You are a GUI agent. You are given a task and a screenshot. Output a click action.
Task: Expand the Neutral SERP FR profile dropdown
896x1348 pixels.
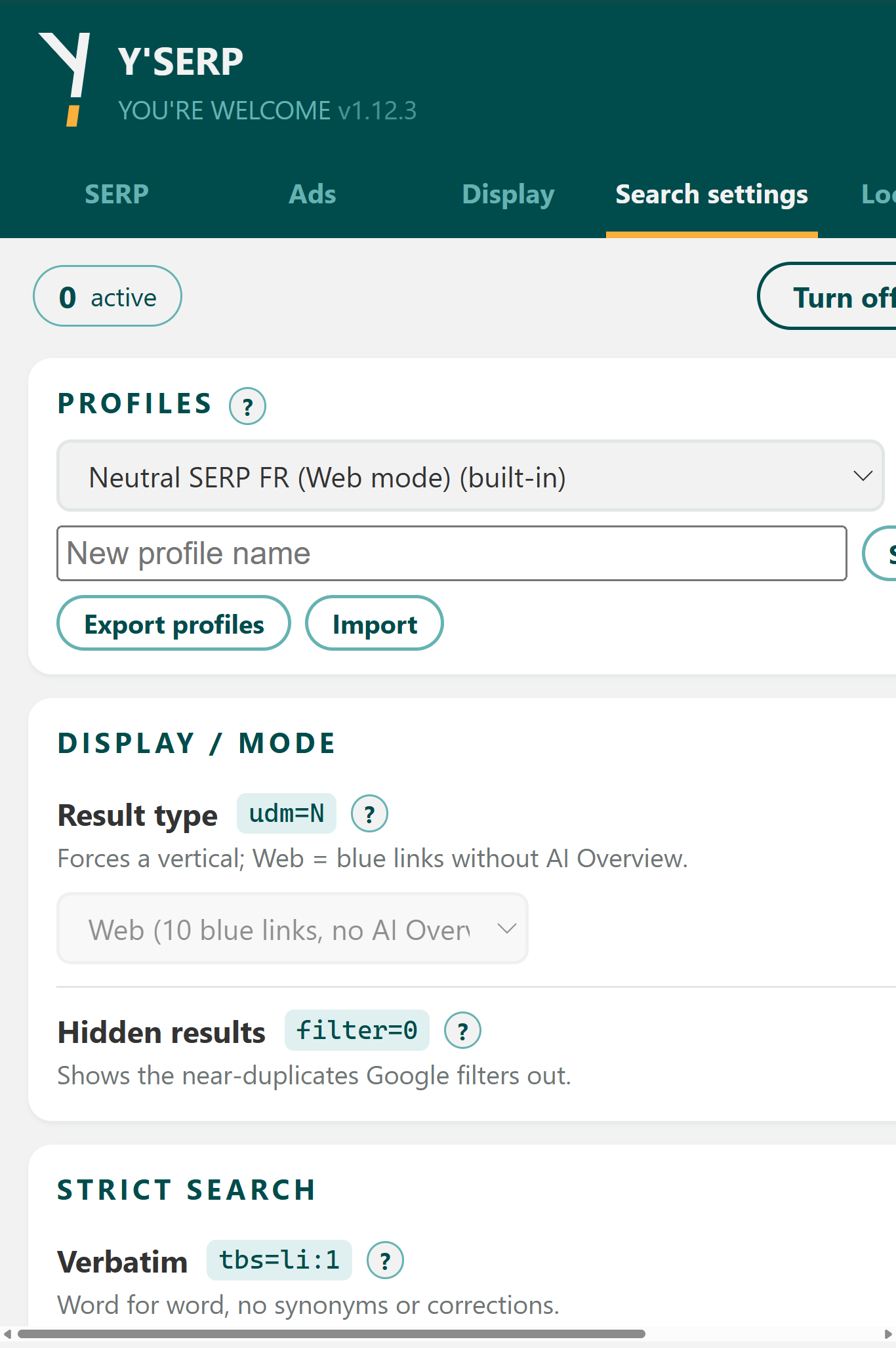tap(470, 476)
